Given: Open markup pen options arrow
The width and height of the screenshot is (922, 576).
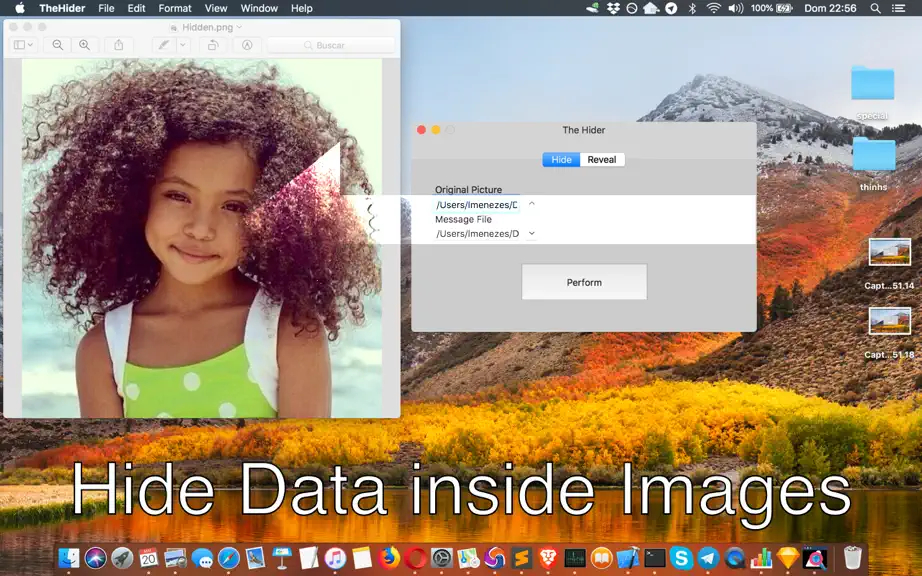Looking at the screenshot, I should [183, 45].
